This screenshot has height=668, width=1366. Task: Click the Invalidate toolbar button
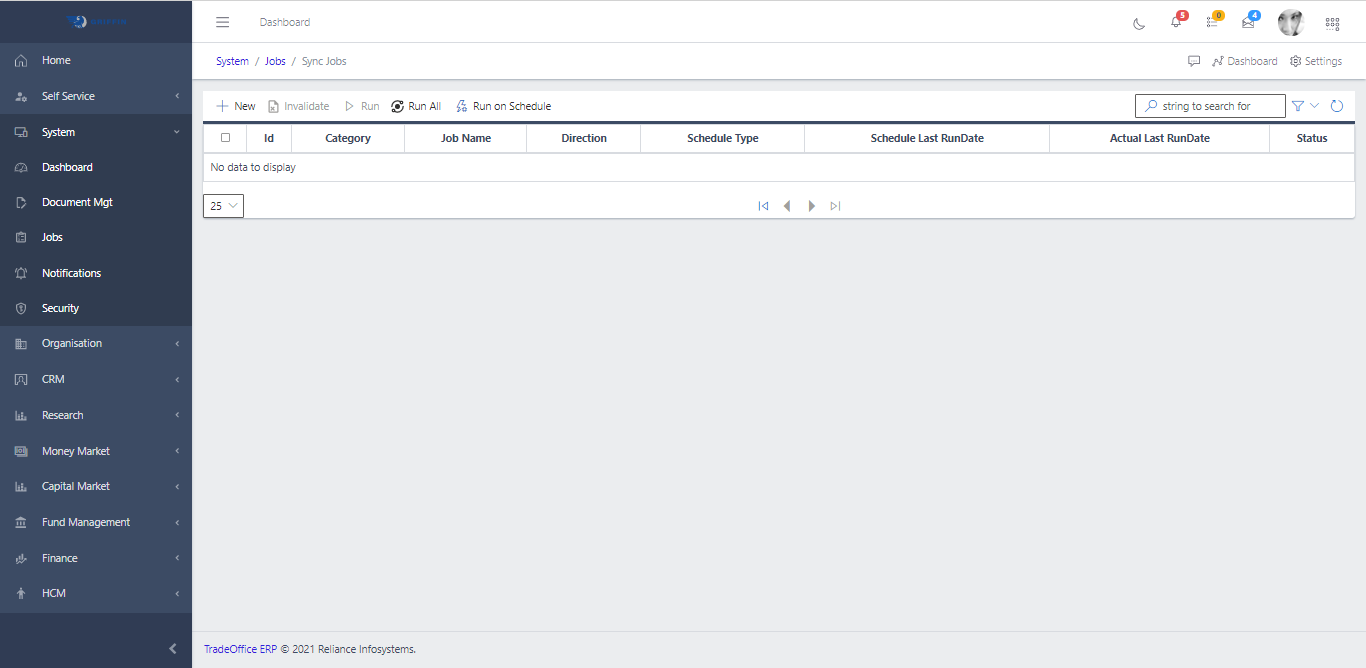coord(298,106)
